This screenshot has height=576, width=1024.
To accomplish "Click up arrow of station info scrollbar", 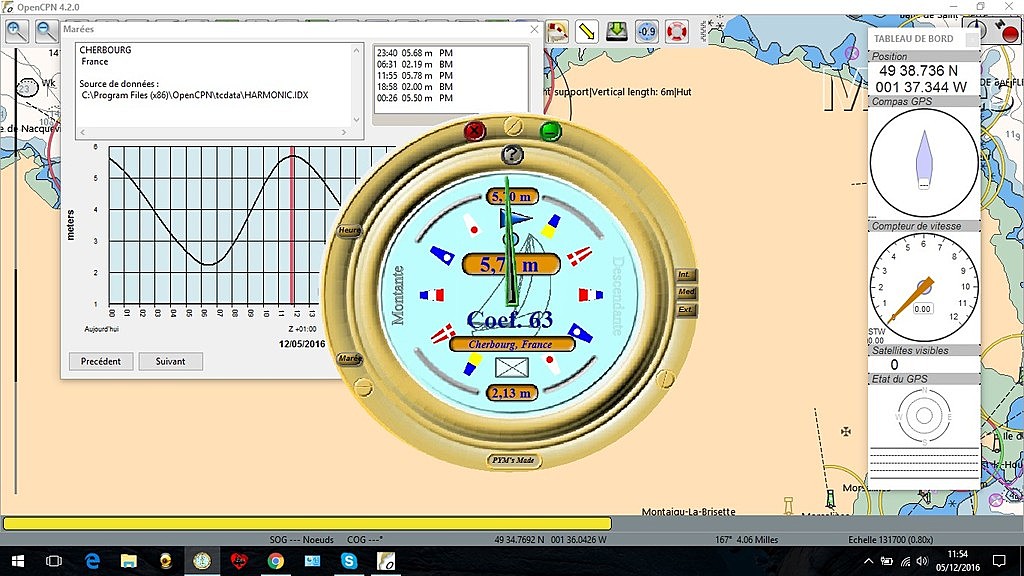I will 357,50.
